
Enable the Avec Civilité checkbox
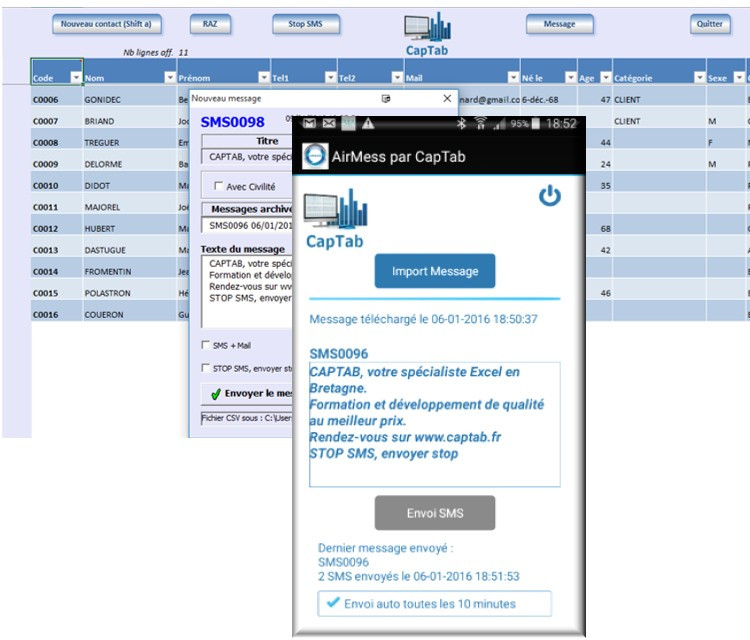click(218, 186)
